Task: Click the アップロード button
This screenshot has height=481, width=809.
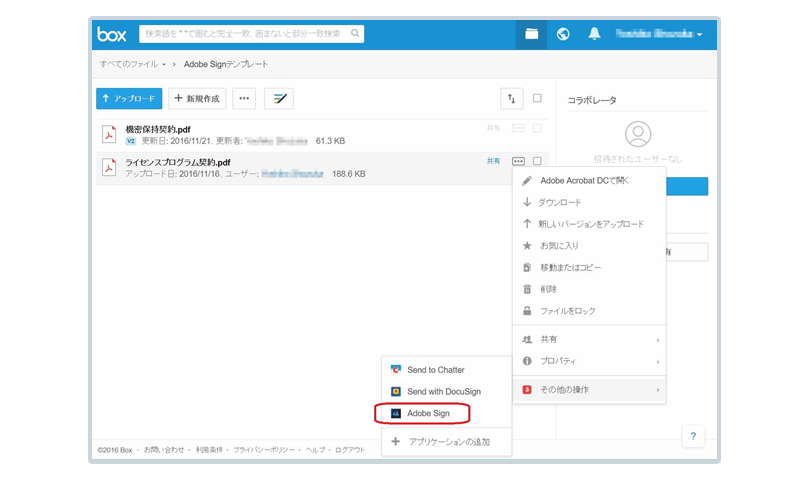Action: 129,98
